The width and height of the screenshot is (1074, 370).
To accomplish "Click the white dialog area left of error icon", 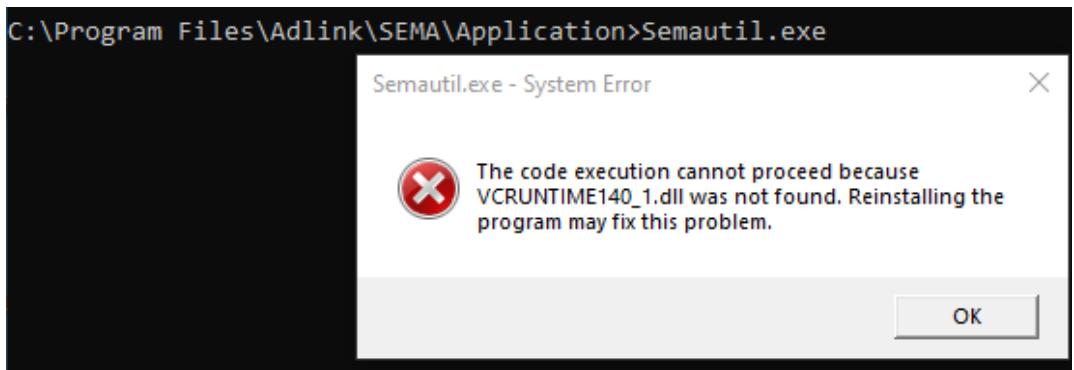I will [377, 188].
